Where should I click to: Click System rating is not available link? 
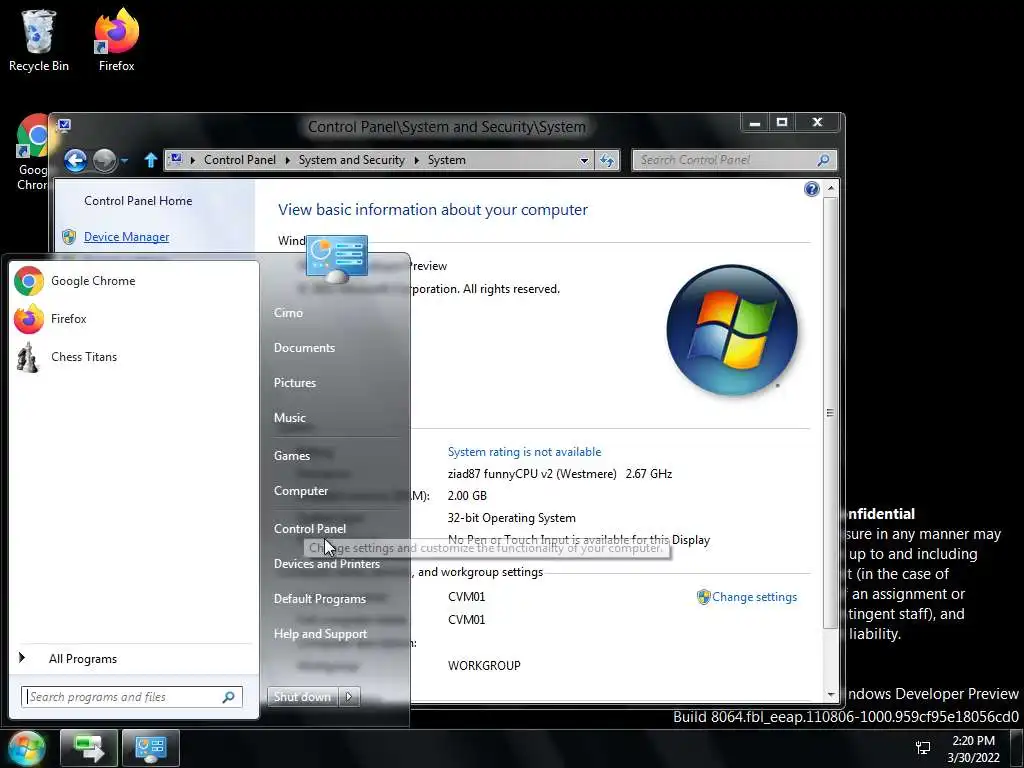coord(524,452)
